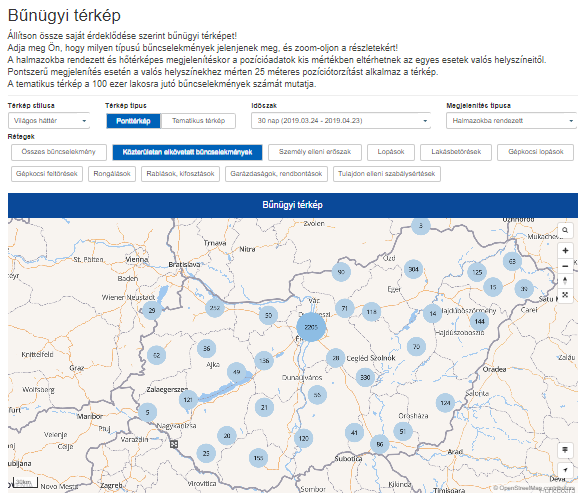Open Megjelenítés típusa dropdown (Halmazokba rendezett)
The image size is (587, 502).
[511, 121]
